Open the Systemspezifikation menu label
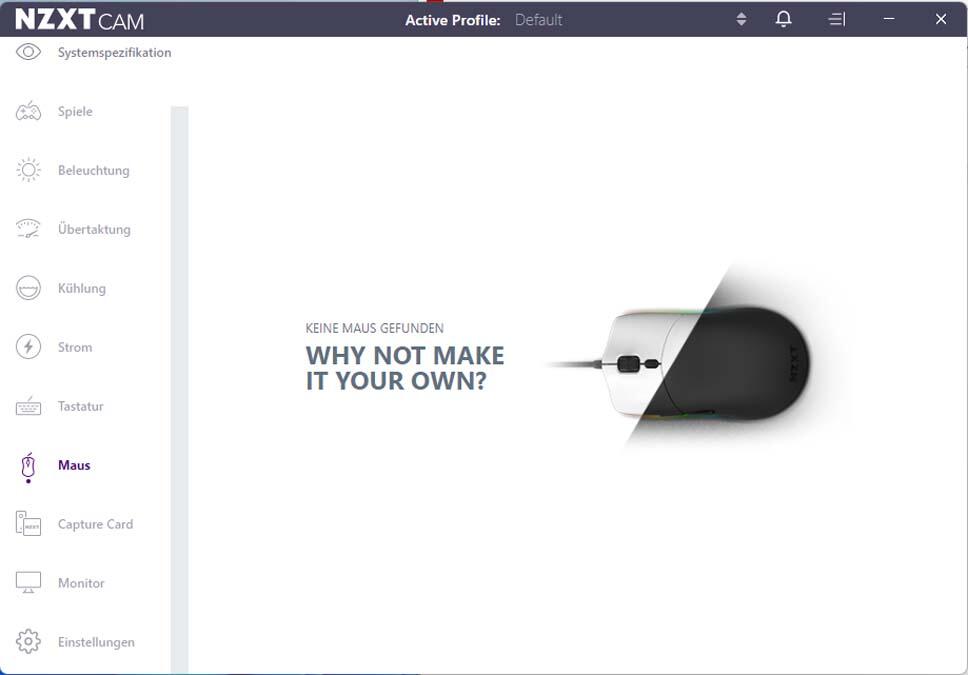This screenshot has height=675, width=968. click(x=114, y=52)
